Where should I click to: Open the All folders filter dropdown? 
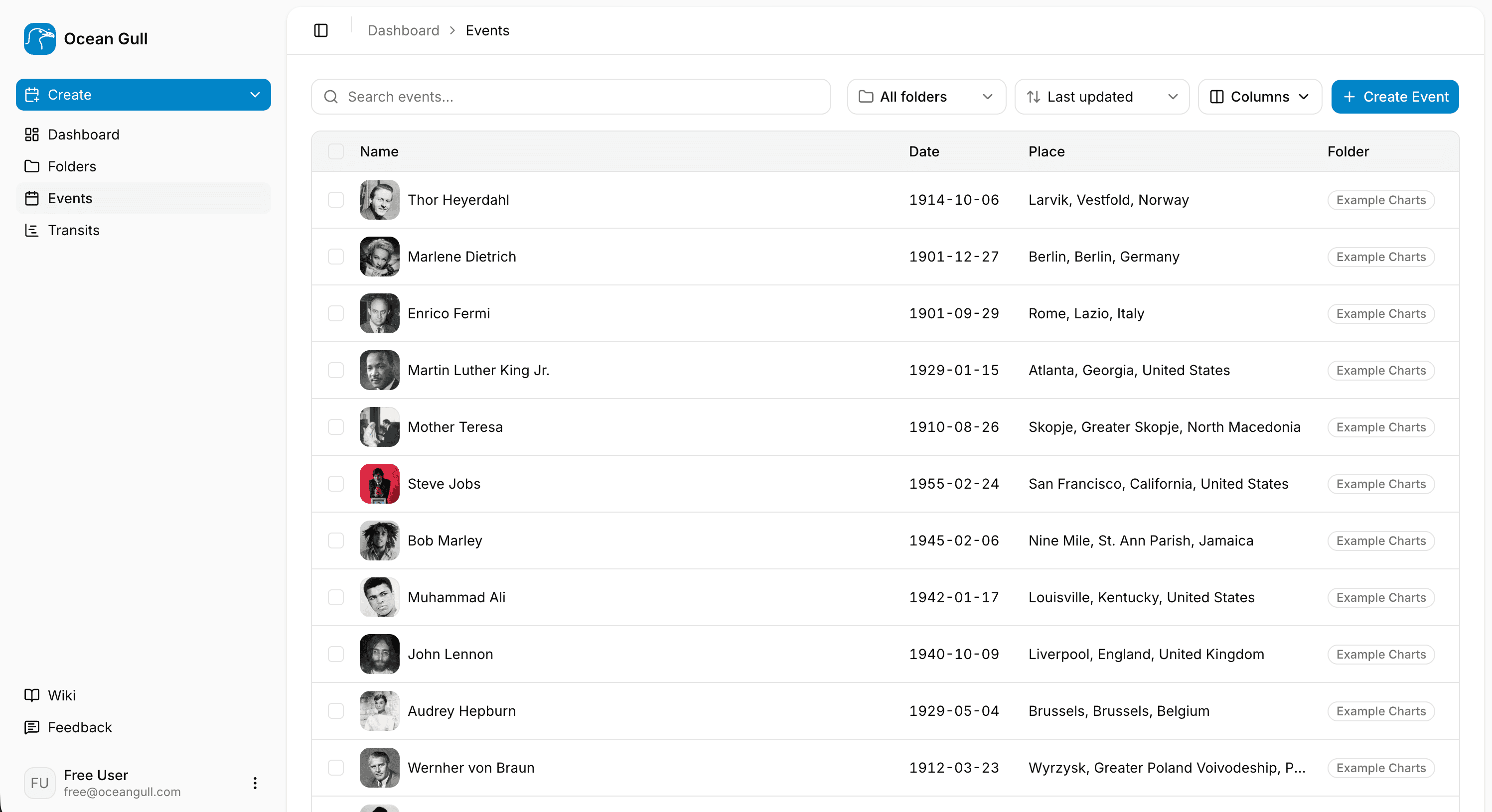click(x=926, y=97)
